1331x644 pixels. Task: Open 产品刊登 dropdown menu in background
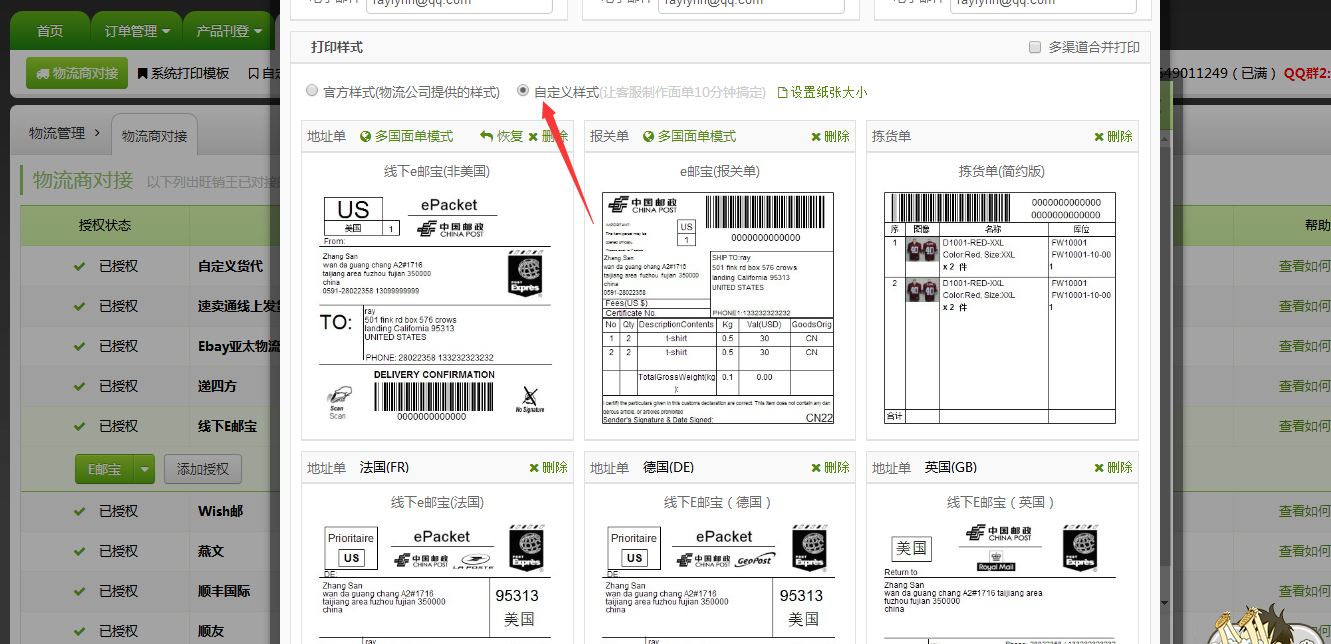[x=228, y=31]
